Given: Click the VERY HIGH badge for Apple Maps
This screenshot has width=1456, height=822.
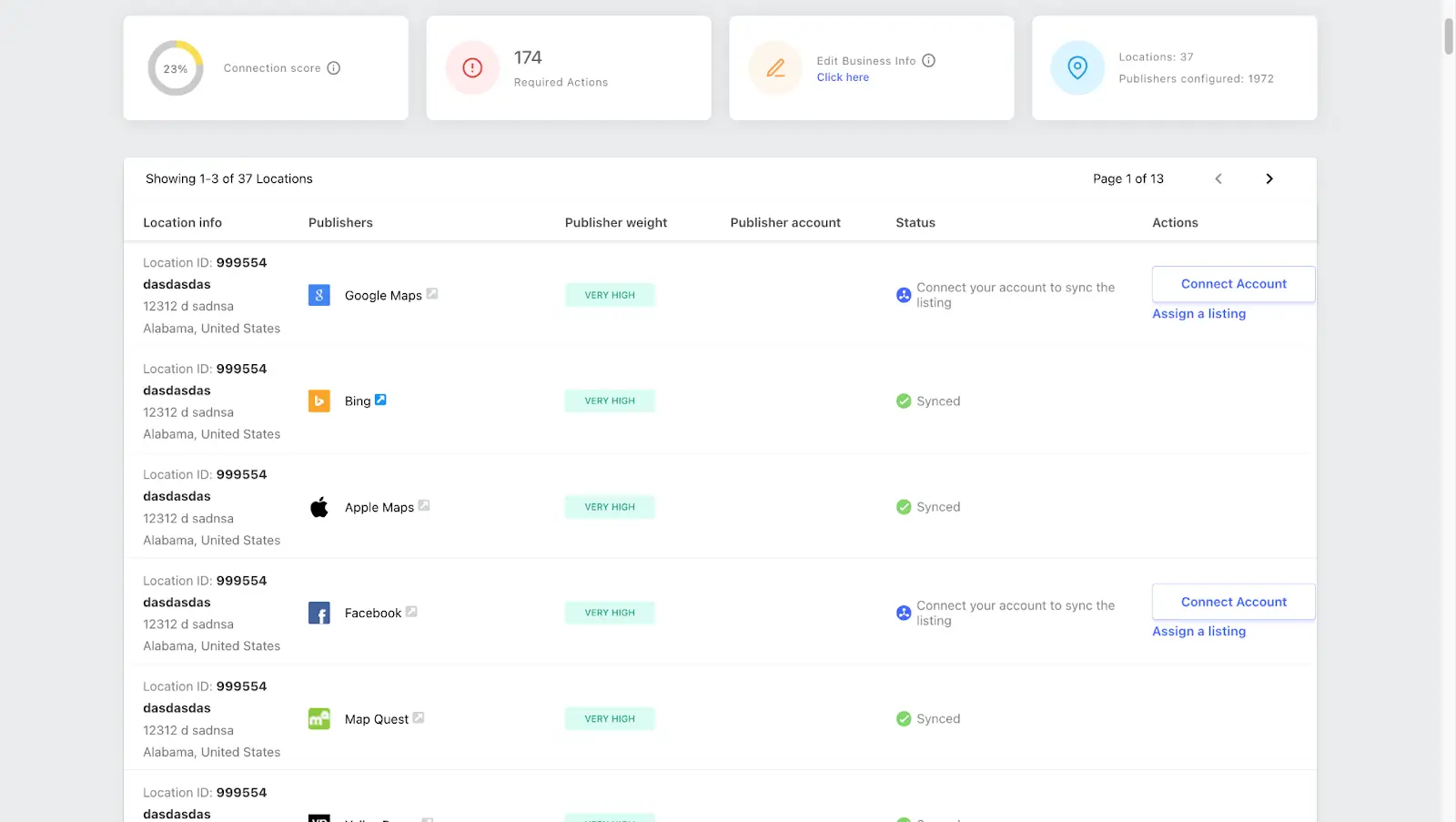Looking at the screenshot, I should tap(610, 507).
